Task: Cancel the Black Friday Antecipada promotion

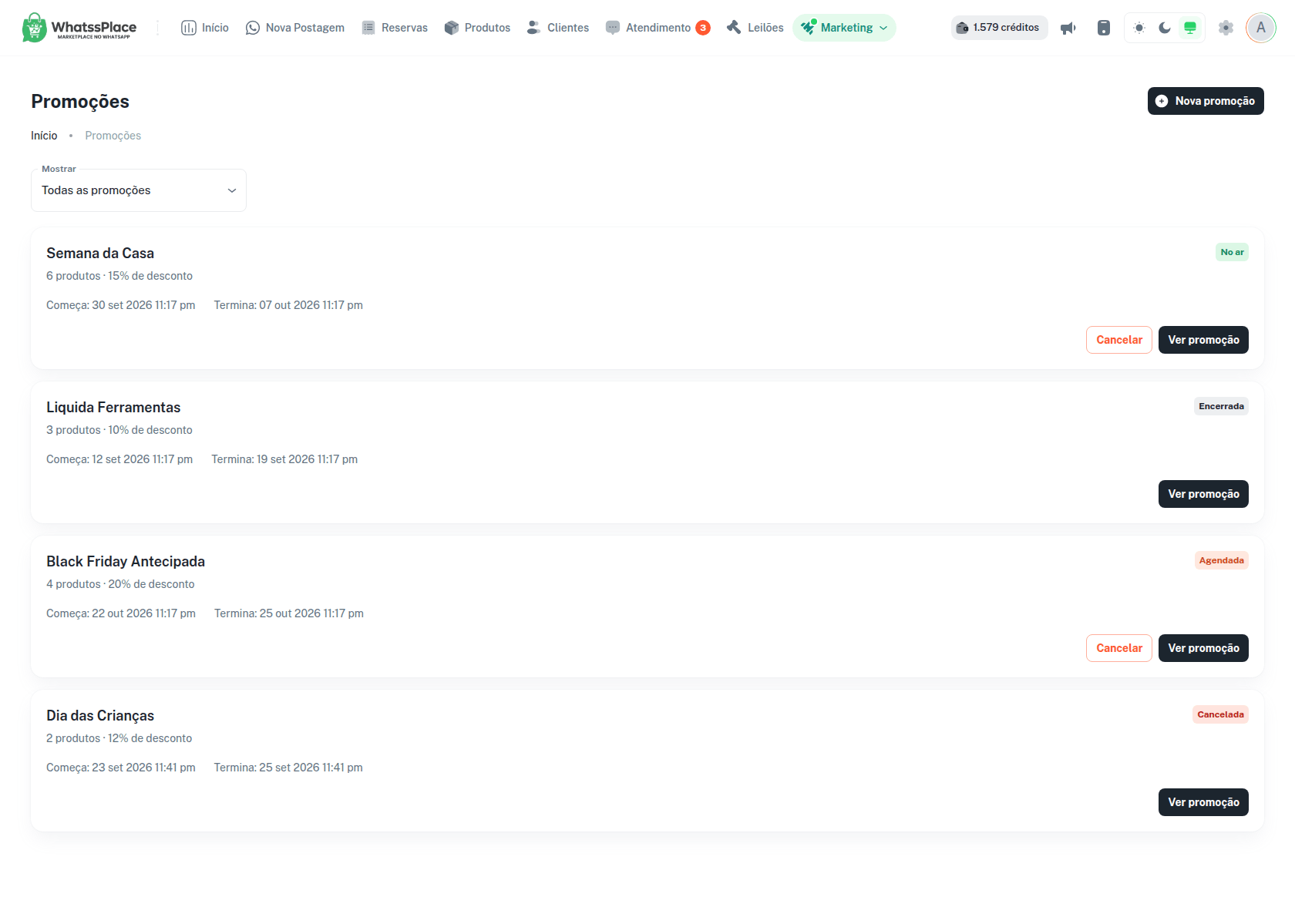Action: click(1119, 648)
